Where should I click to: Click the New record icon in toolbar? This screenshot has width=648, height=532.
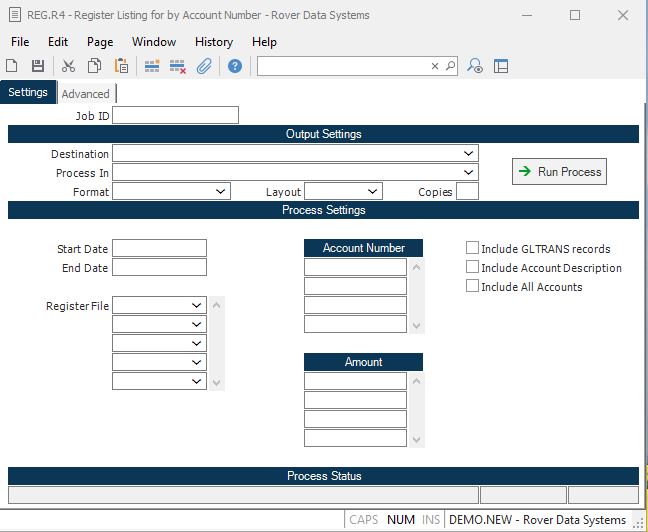tap(13, 66)
